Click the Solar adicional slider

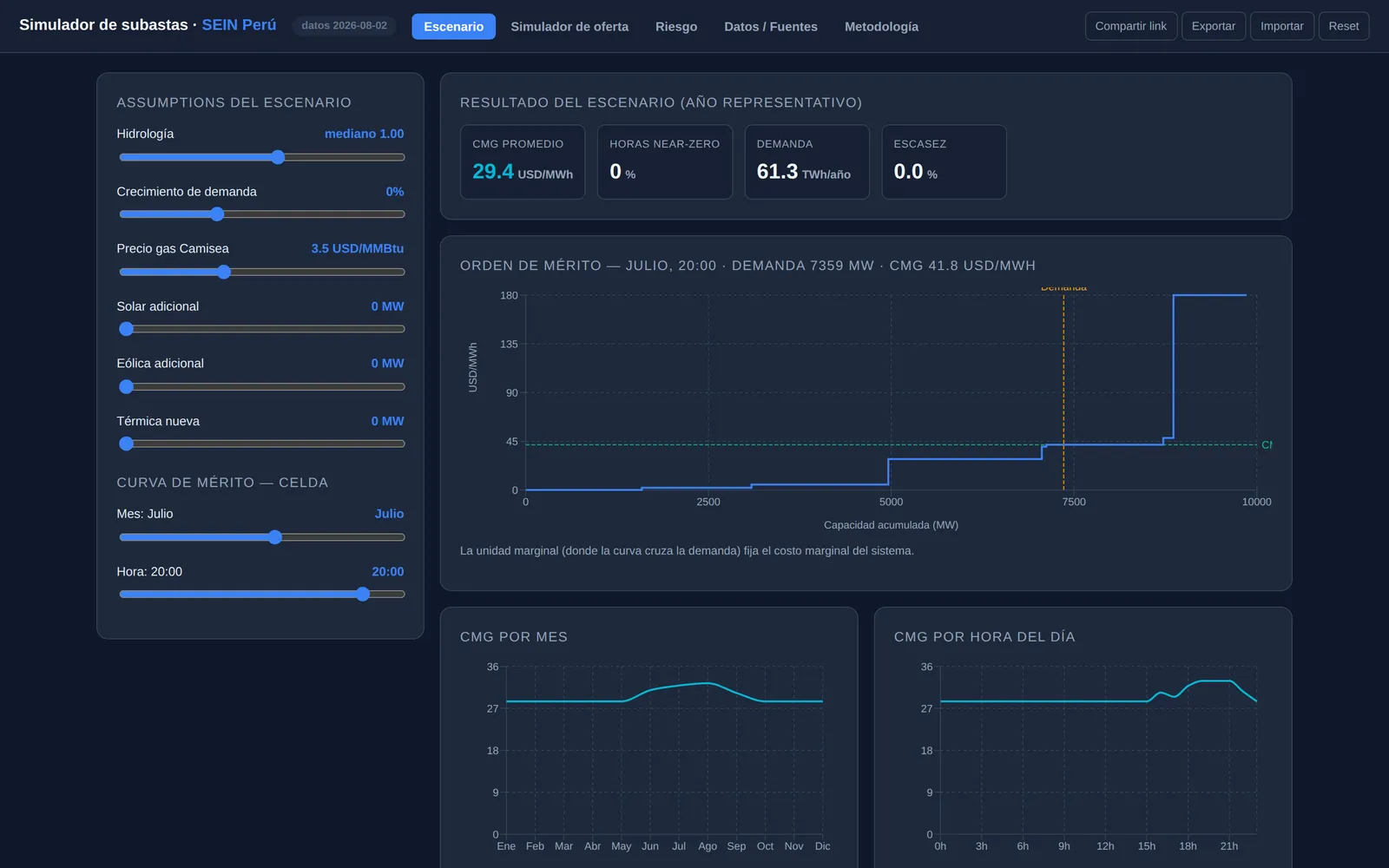click(261, 329)
